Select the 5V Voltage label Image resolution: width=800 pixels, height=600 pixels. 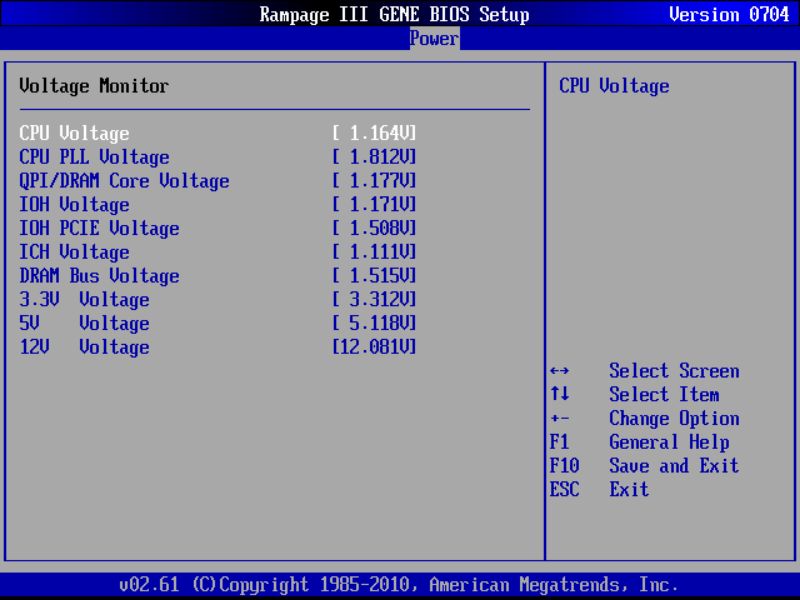click(85, 323)
